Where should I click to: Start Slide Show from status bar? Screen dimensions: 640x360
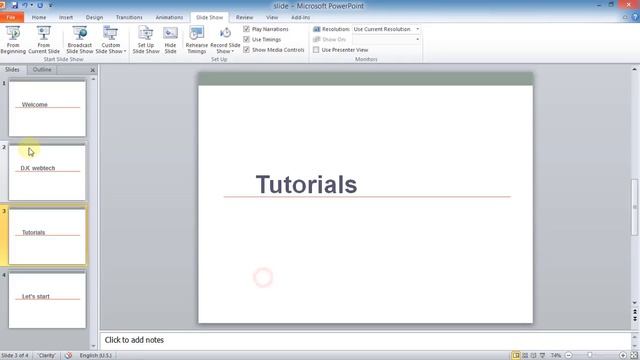(x=542, y=356)
